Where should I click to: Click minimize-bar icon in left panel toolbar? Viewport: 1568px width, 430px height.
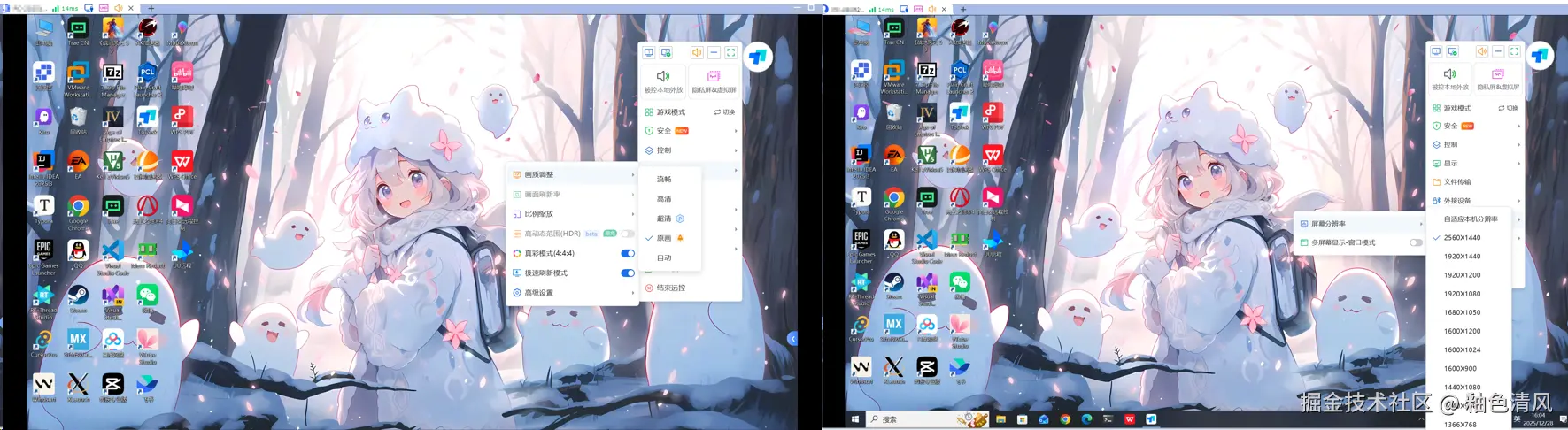(714, 53)
